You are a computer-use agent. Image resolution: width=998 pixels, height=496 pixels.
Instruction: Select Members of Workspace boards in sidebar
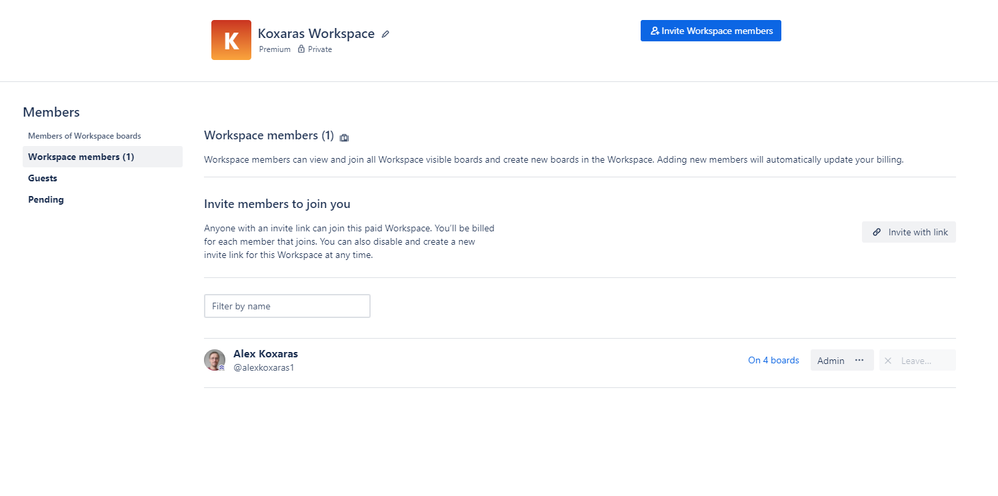(x=85, y=136)
